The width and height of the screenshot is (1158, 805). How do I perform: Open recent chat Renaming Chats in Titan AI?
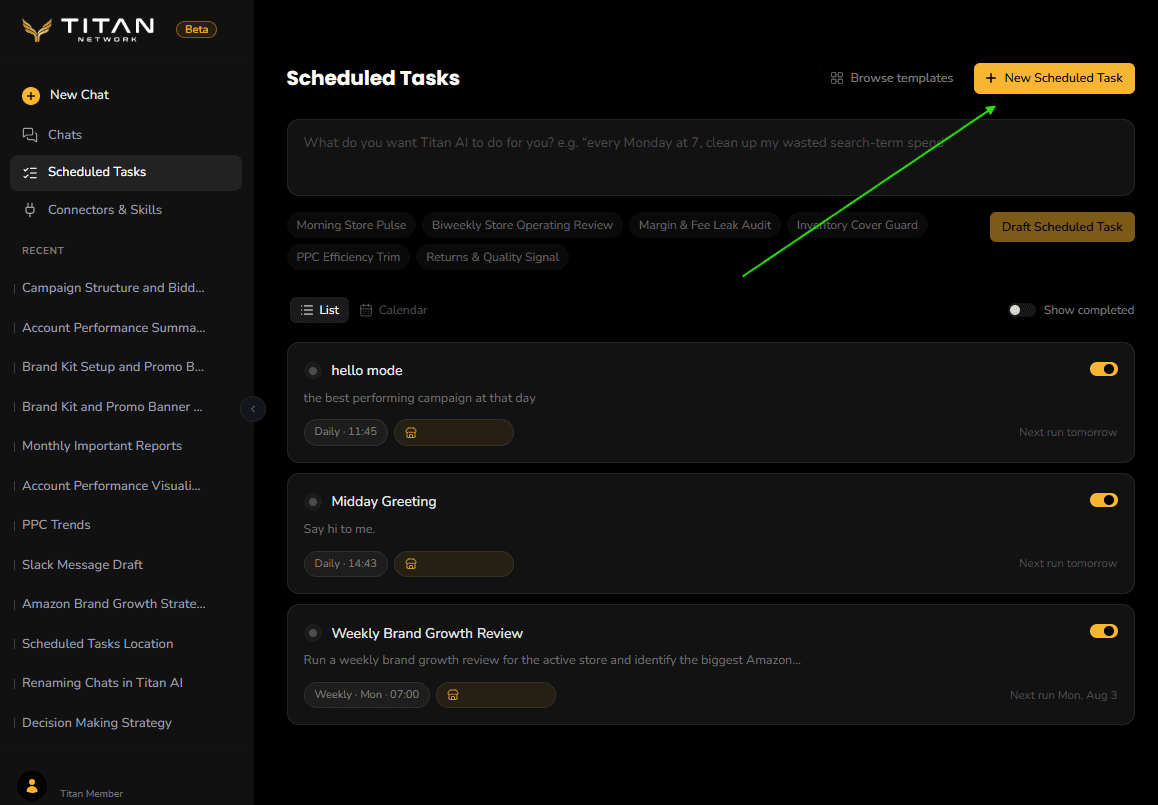point(102,683)
